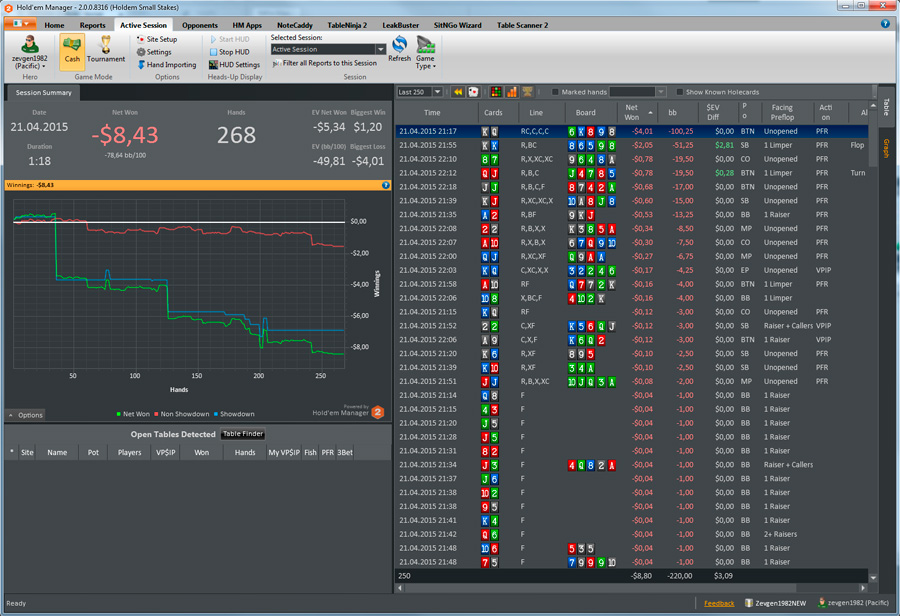Sort open tables by Players column
The height and width of the screenshot is (616, 900).
[x=129, y=452]
